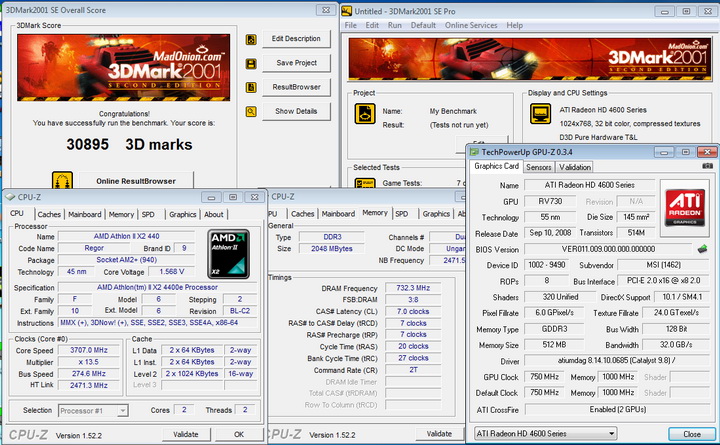
Task: Click Validate in the Memory CPU-Z window
Action: [439, 434]
